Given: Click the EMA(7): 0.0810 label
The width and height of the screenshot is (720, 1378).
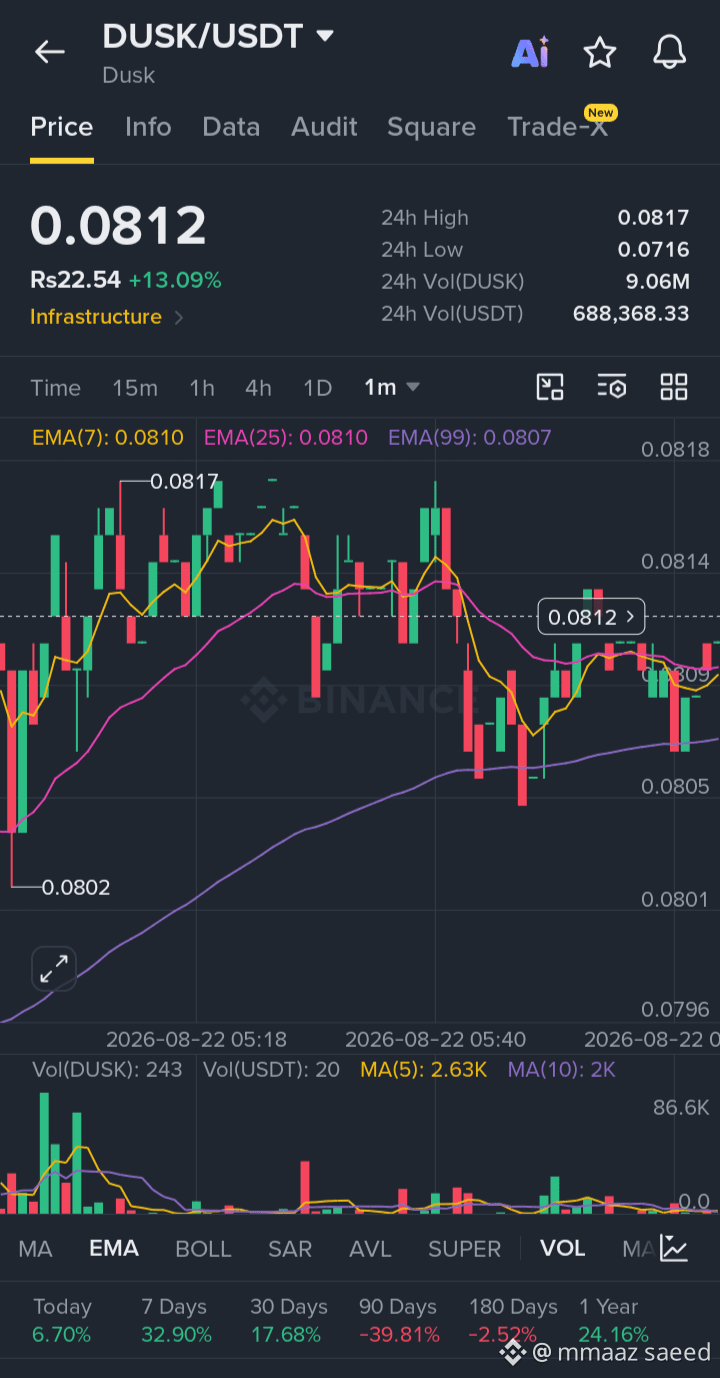Looking at the screenshot, I should [108, 437].
